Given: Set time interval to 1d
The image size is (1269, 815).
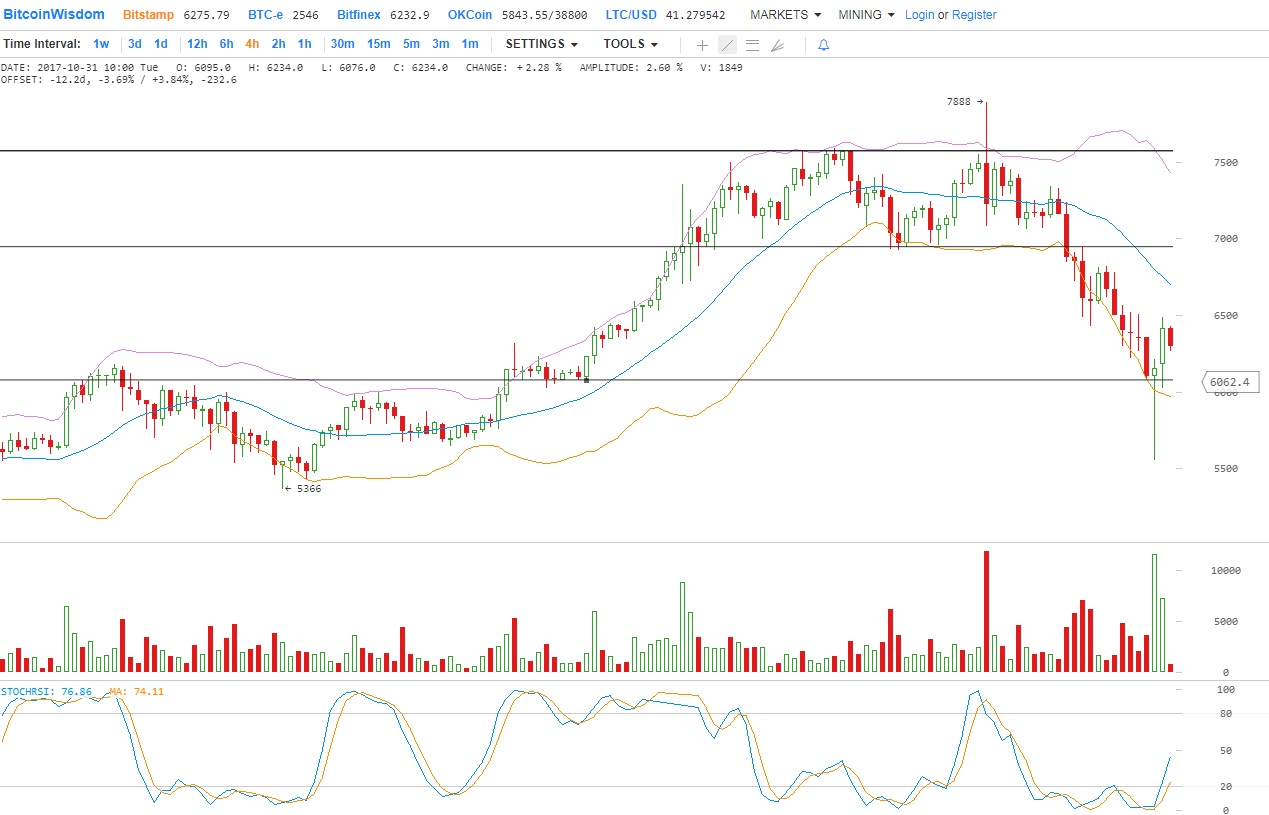Looking at the screenshot, I should point(161,44).
